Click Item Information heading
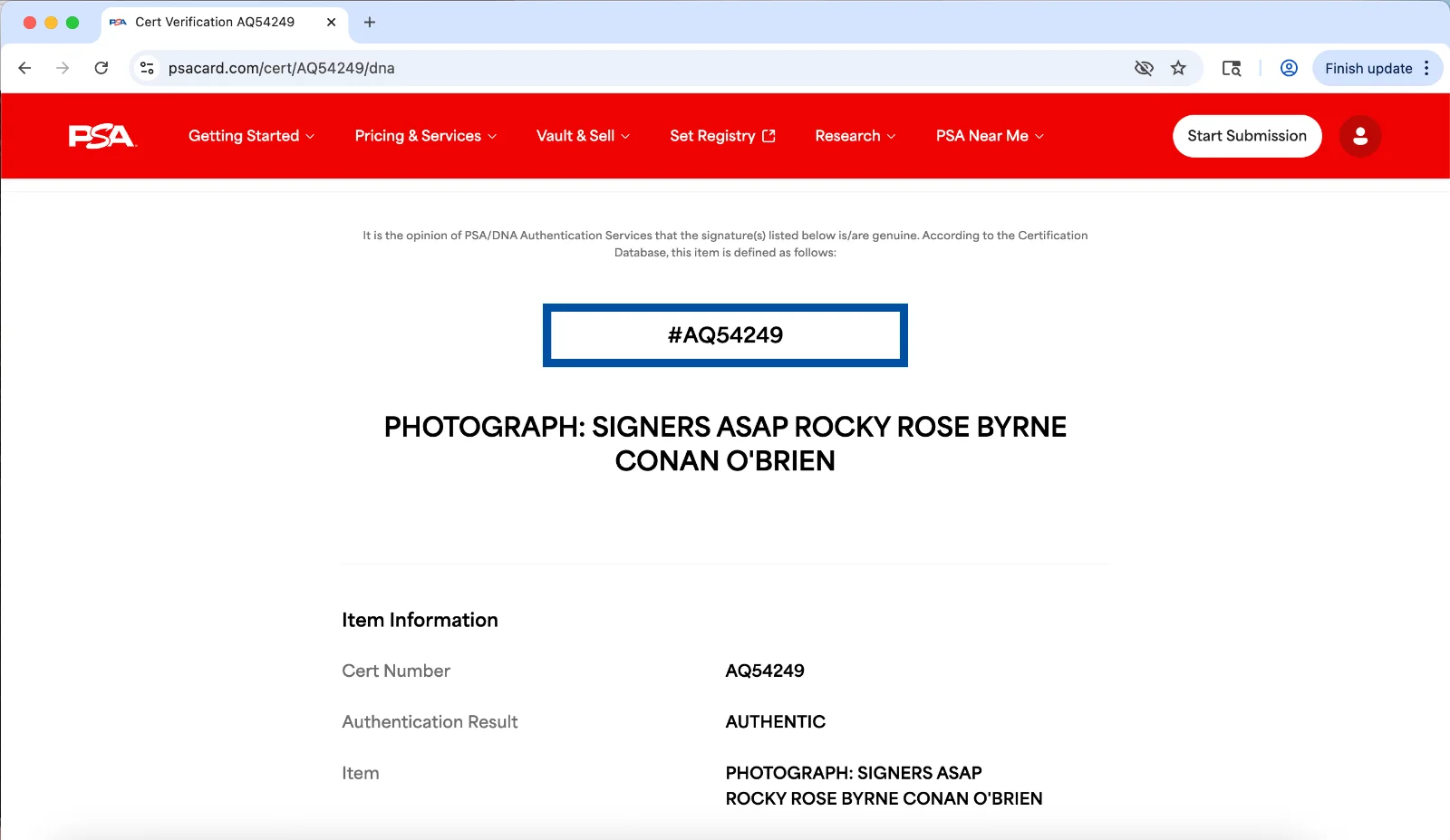The width and height of the screenshot is (1450, 840). pos(420,620)
